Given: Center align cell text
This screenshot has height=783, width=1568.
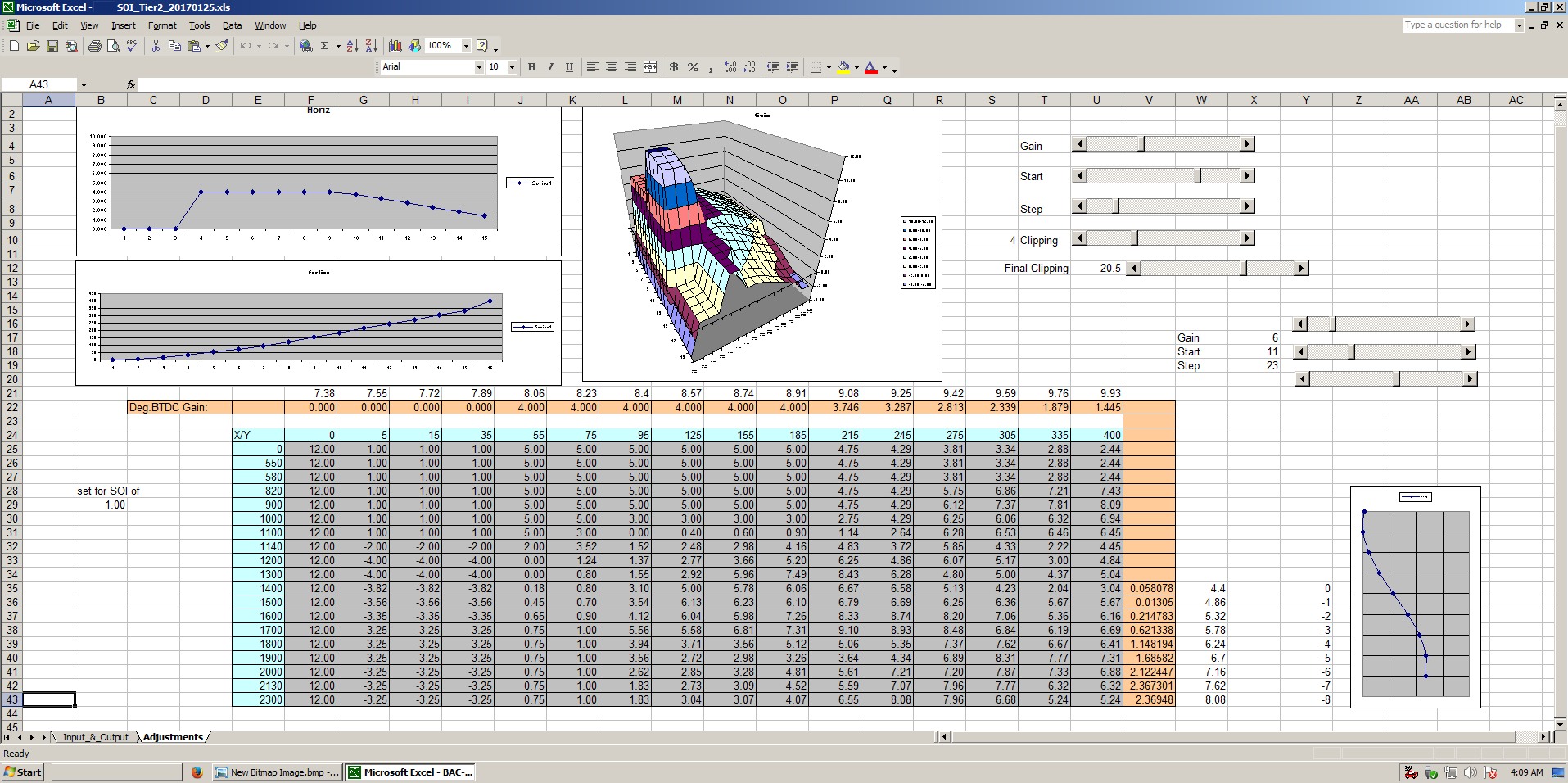Looking at the screenshot, I should pos(611,67).
